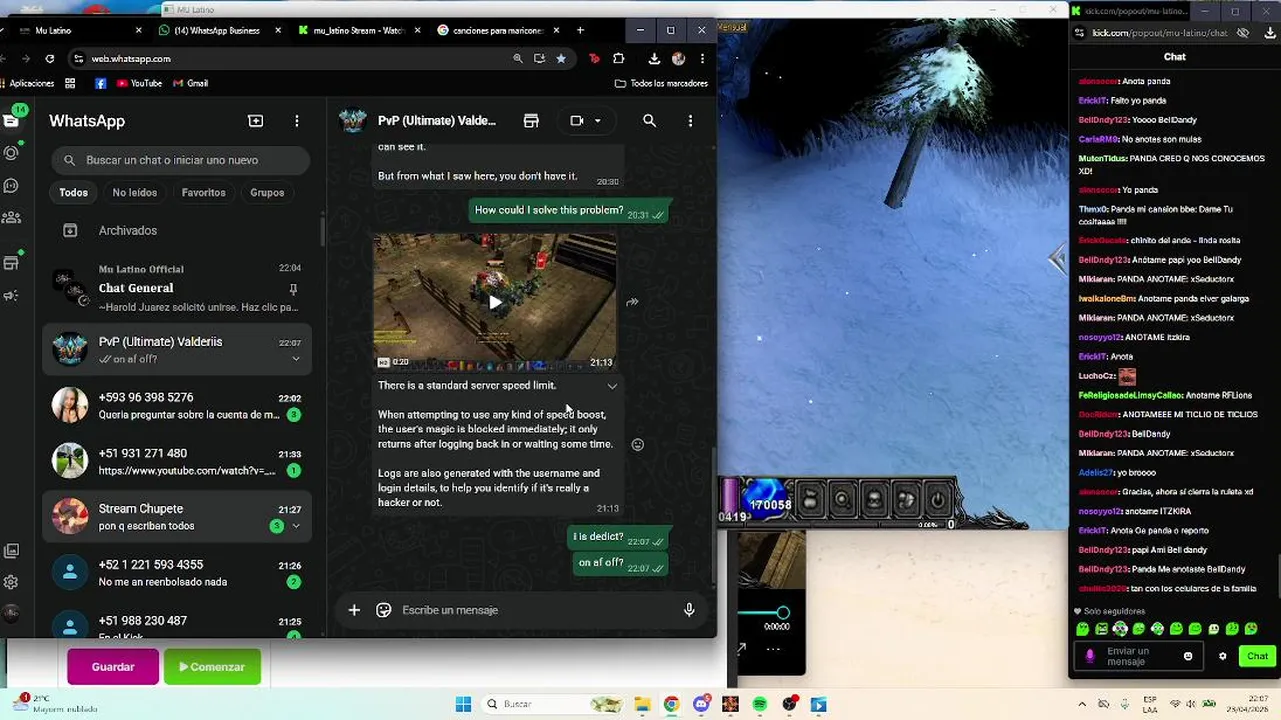Open chat with +593 96 398 5276

pos(177,405)
